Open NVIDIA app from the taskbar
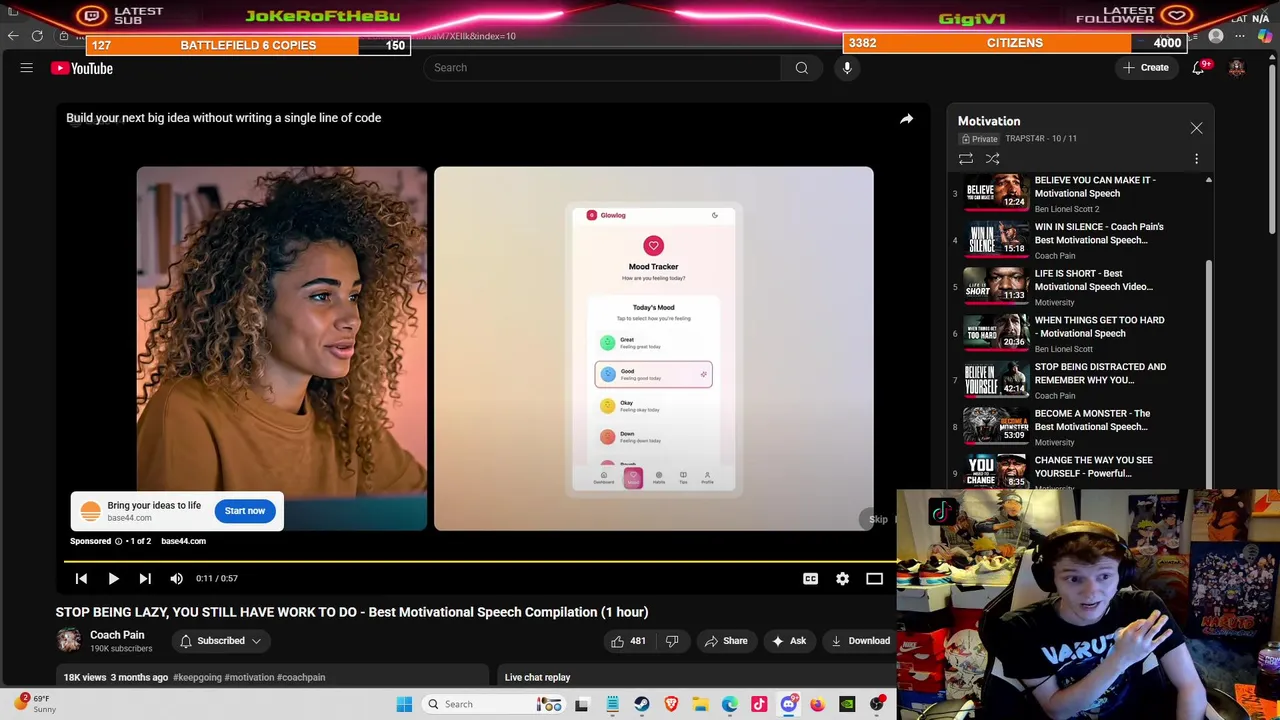 click(x=847, y=704)
